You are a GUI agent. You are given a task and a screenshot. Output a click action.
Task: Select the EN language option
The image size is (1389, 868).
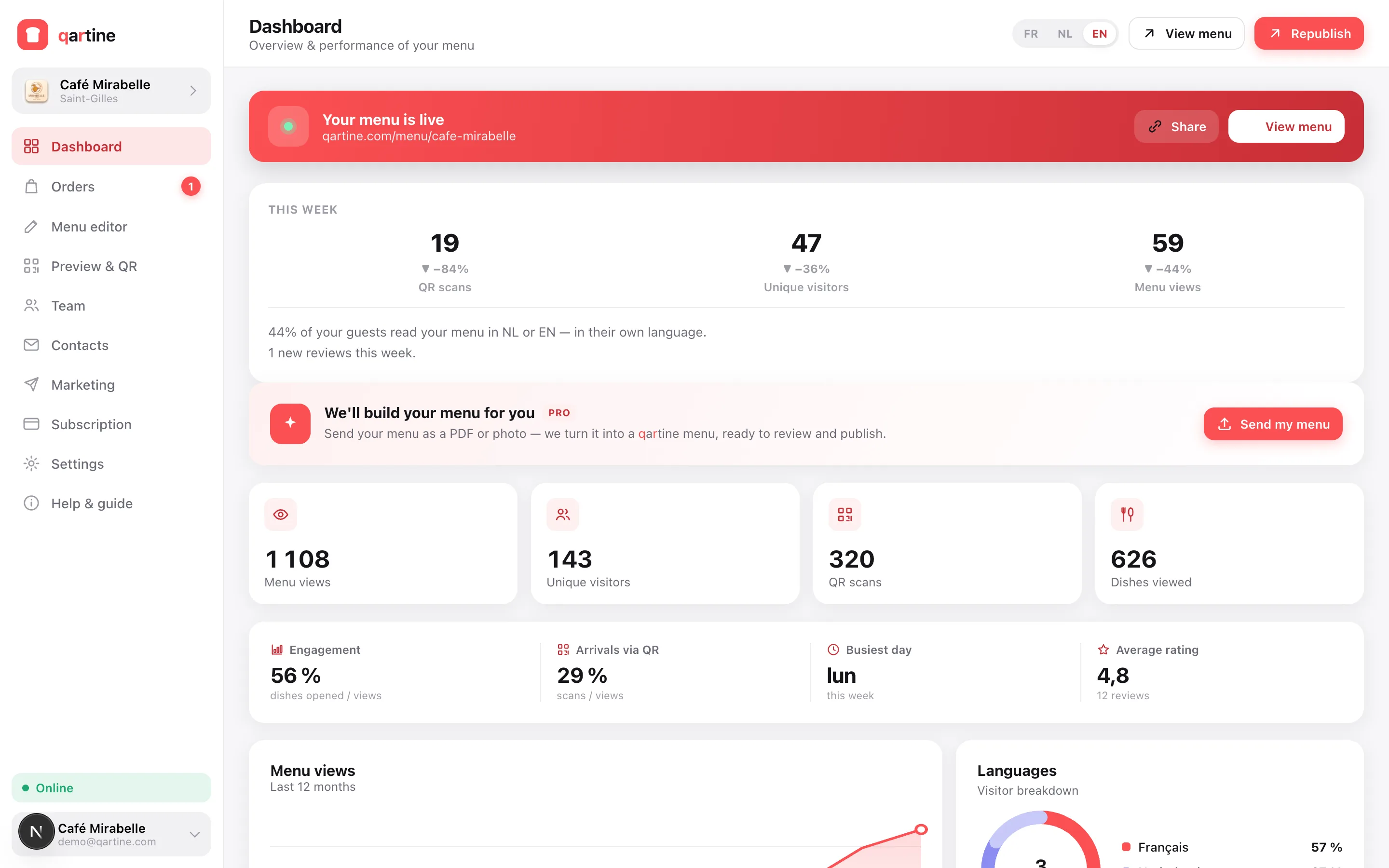click(1099, 34)
